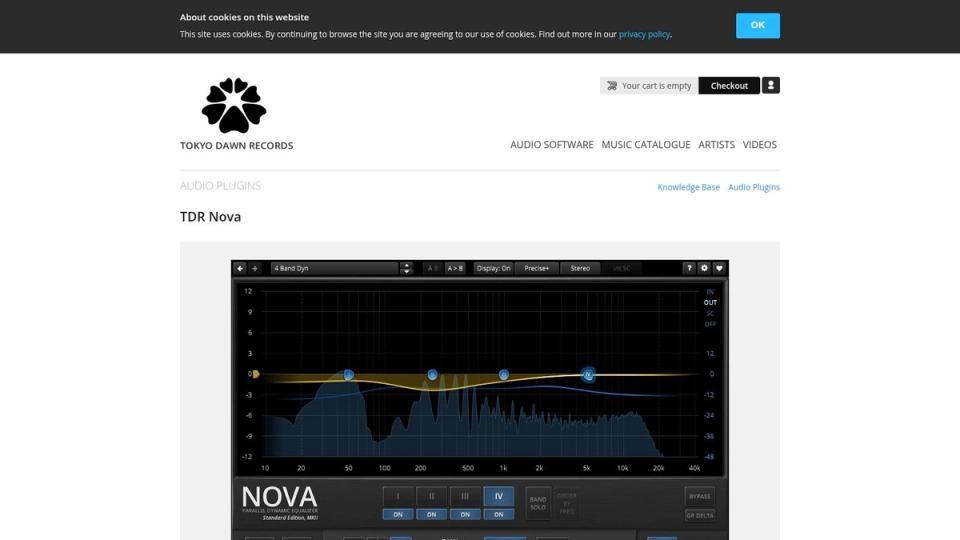Click band III node near 1k
The image size is (960, 540).
pyautogui.click(x=503, y=375)
